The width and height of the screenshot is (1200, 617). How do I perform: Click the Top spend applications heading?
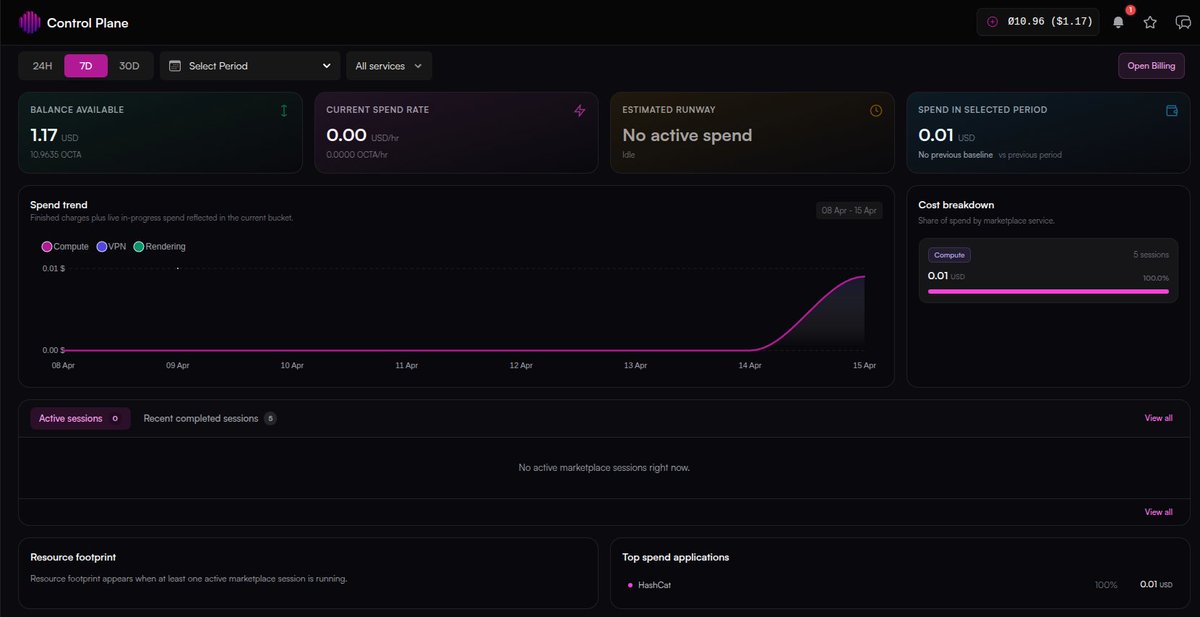click(675, 557)
